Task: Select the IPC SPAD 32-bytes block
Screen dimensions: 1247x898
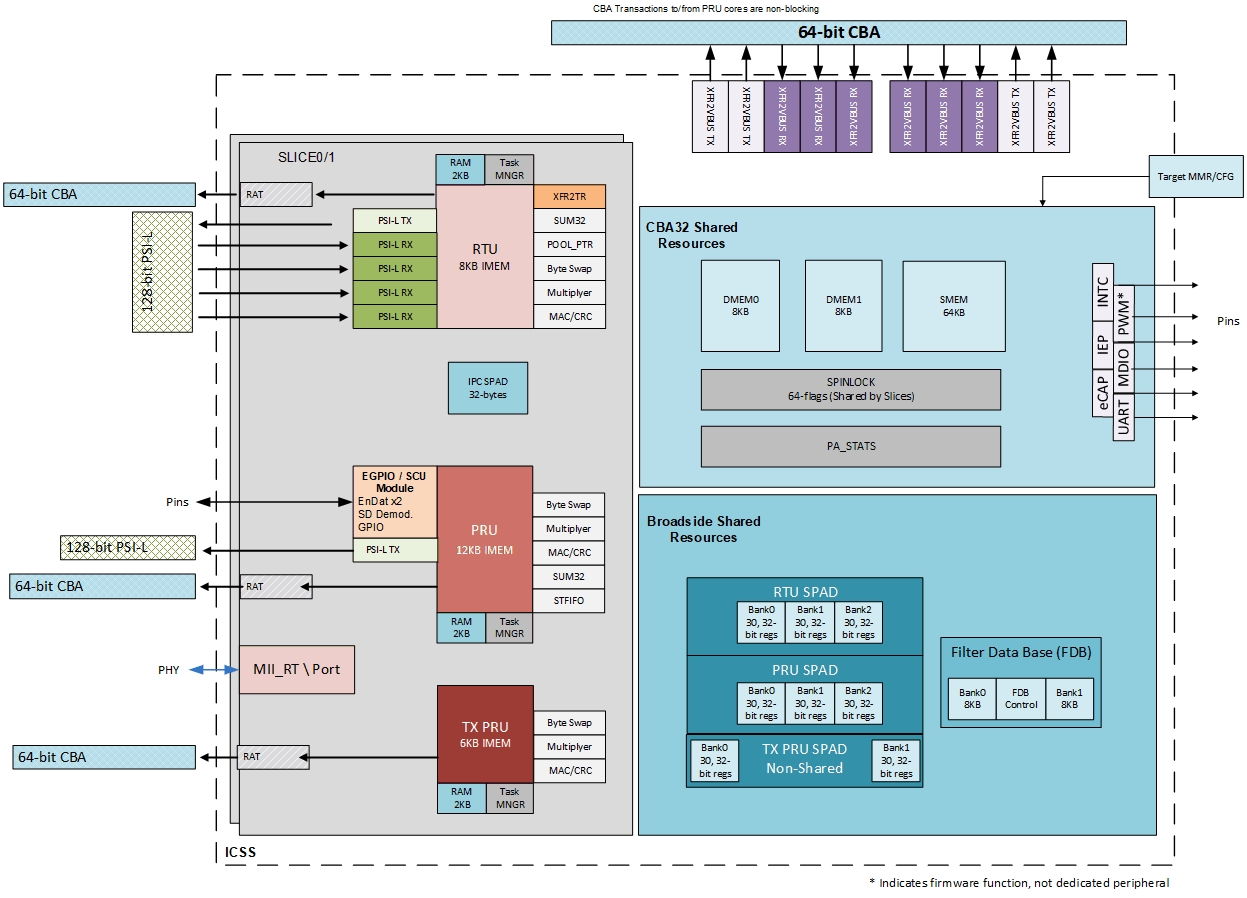Action: [x=487, y=388]
